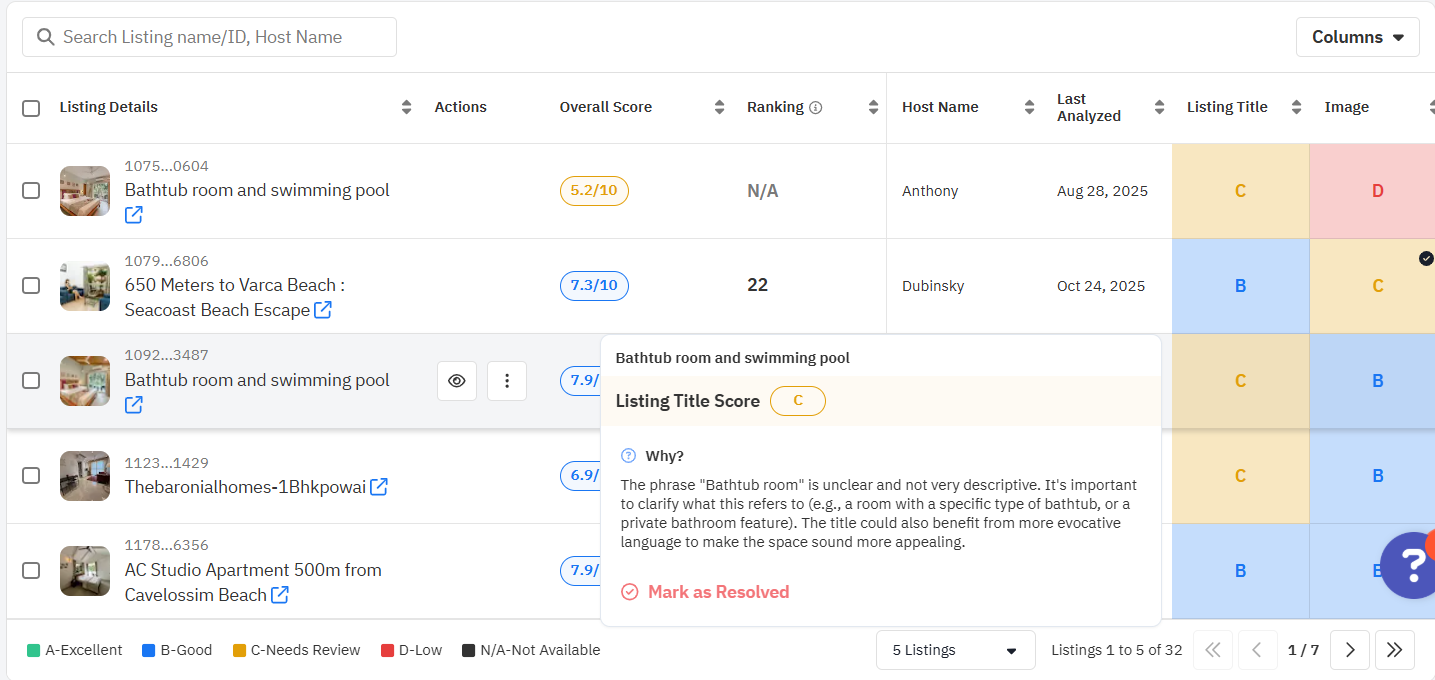Image resolution: width=1435 pixels, height=680 pixels.
Task: Sort by Overall Score column
Action: click(719, 108)
